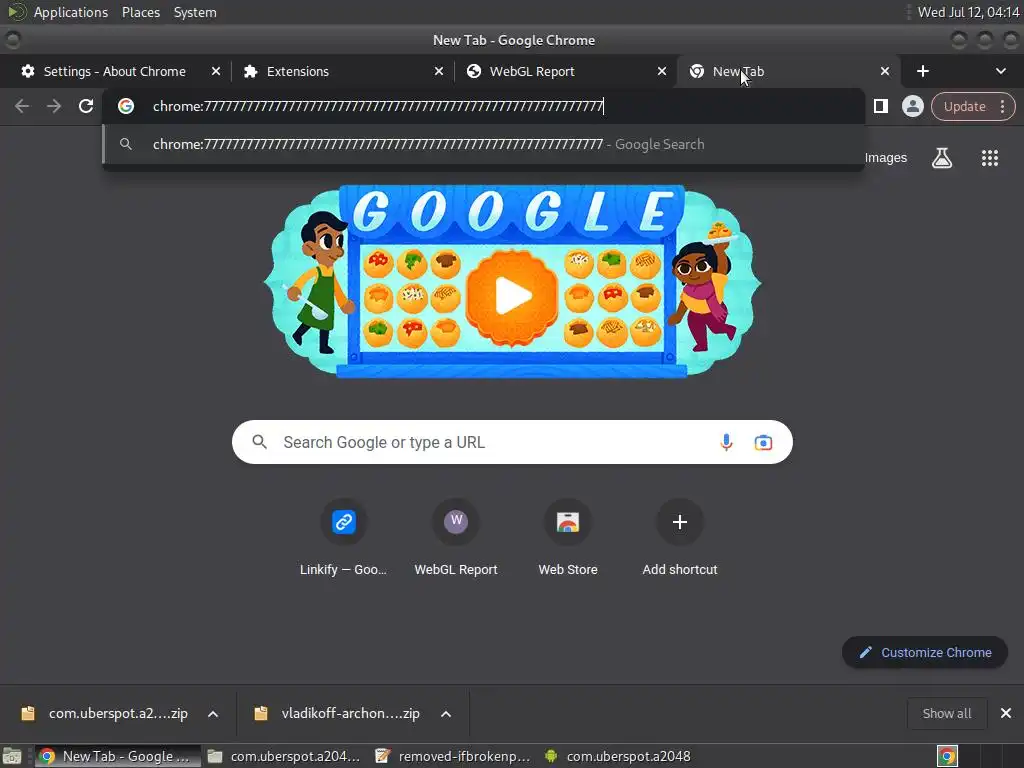Open the Places menu
Viewport: 1024px width, 768px height.
click(x=141, y=12)
